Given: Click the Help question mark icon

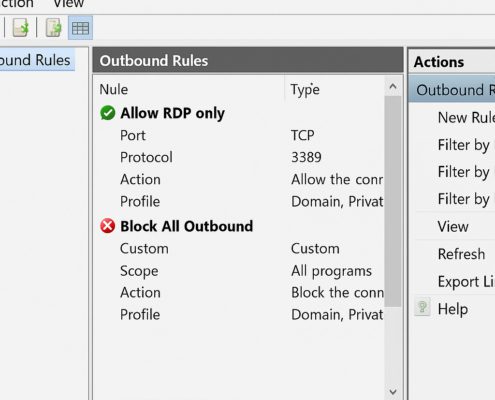Looking at the screenshot, I should (422, 307).
